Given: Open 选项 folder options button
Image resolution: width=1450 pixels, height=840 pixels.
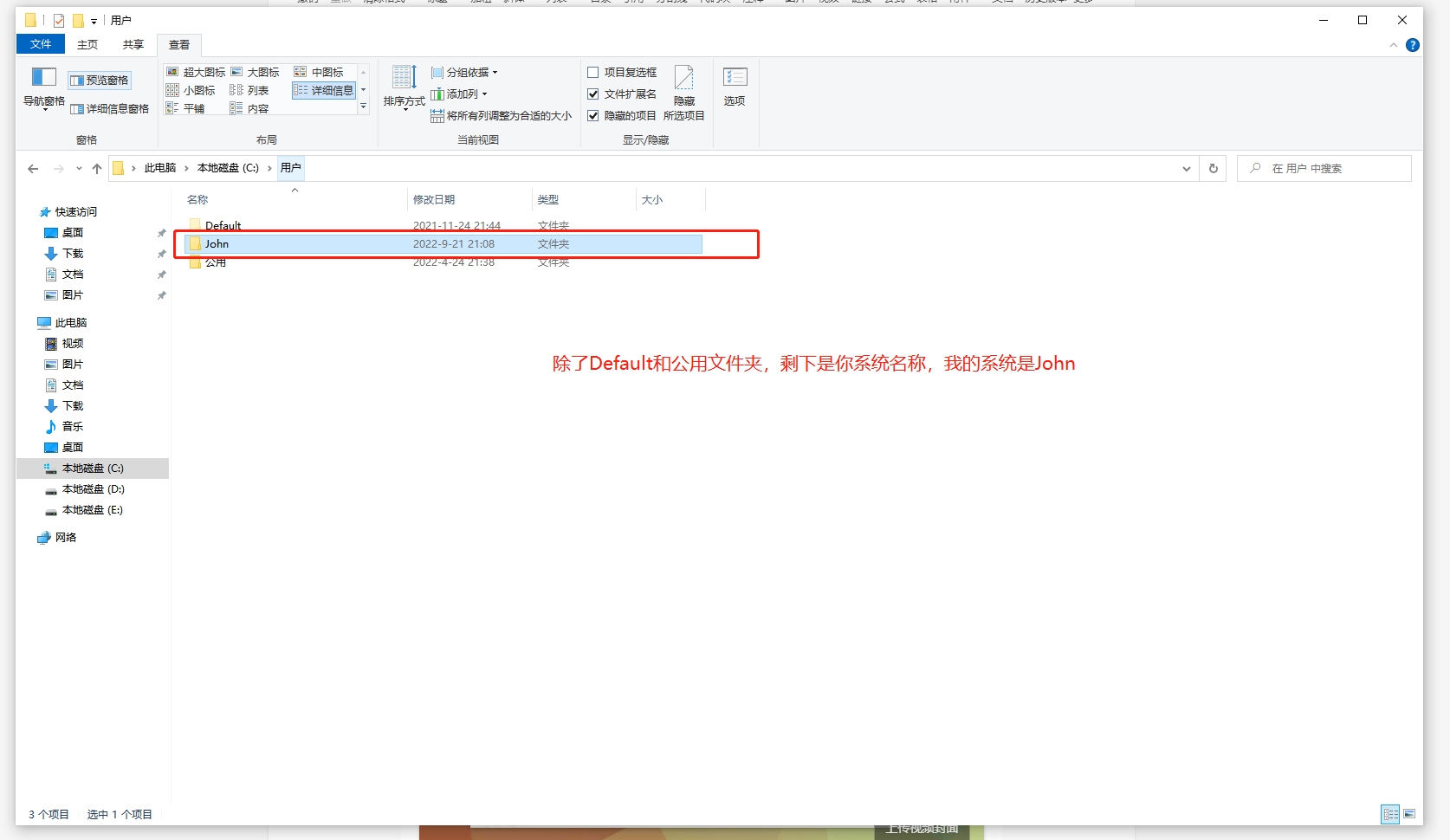Looking at the screenshot, I should 735,87.
